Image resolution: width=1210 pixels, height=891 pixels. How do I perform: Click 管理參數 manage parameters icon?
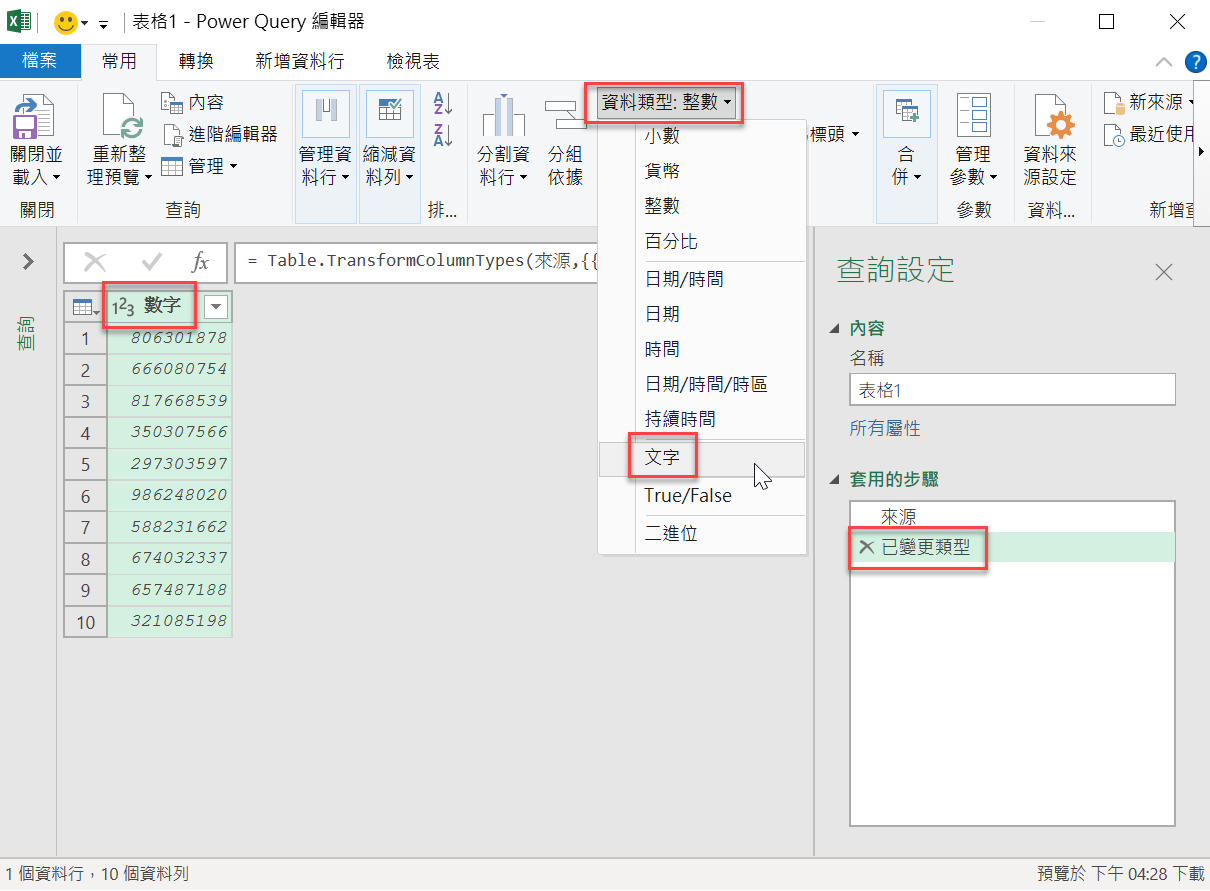tap(972, 114)
